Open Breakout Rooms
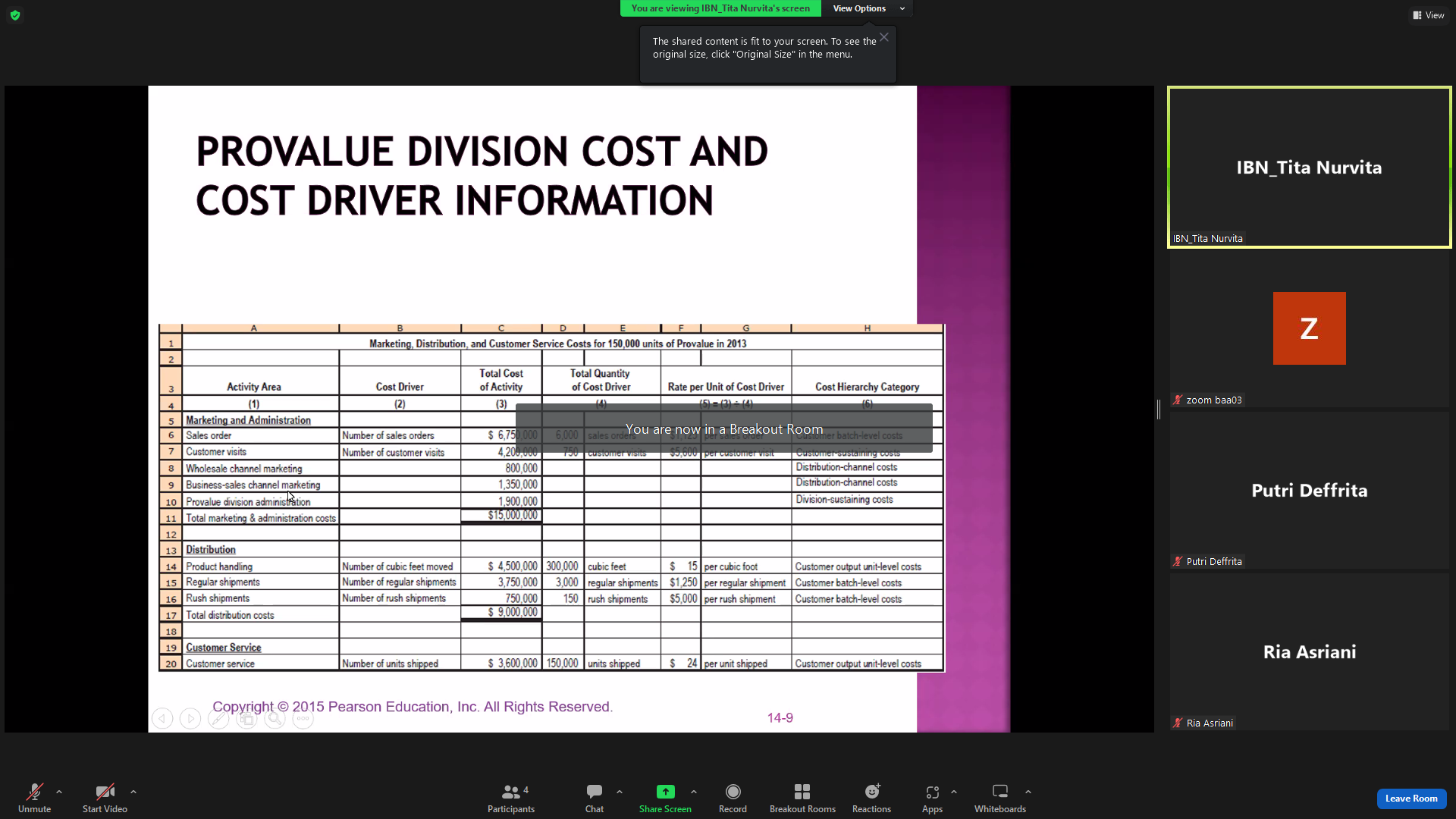Image resolution: width=1456 pixels, height=819 pixels. (802, 798)
